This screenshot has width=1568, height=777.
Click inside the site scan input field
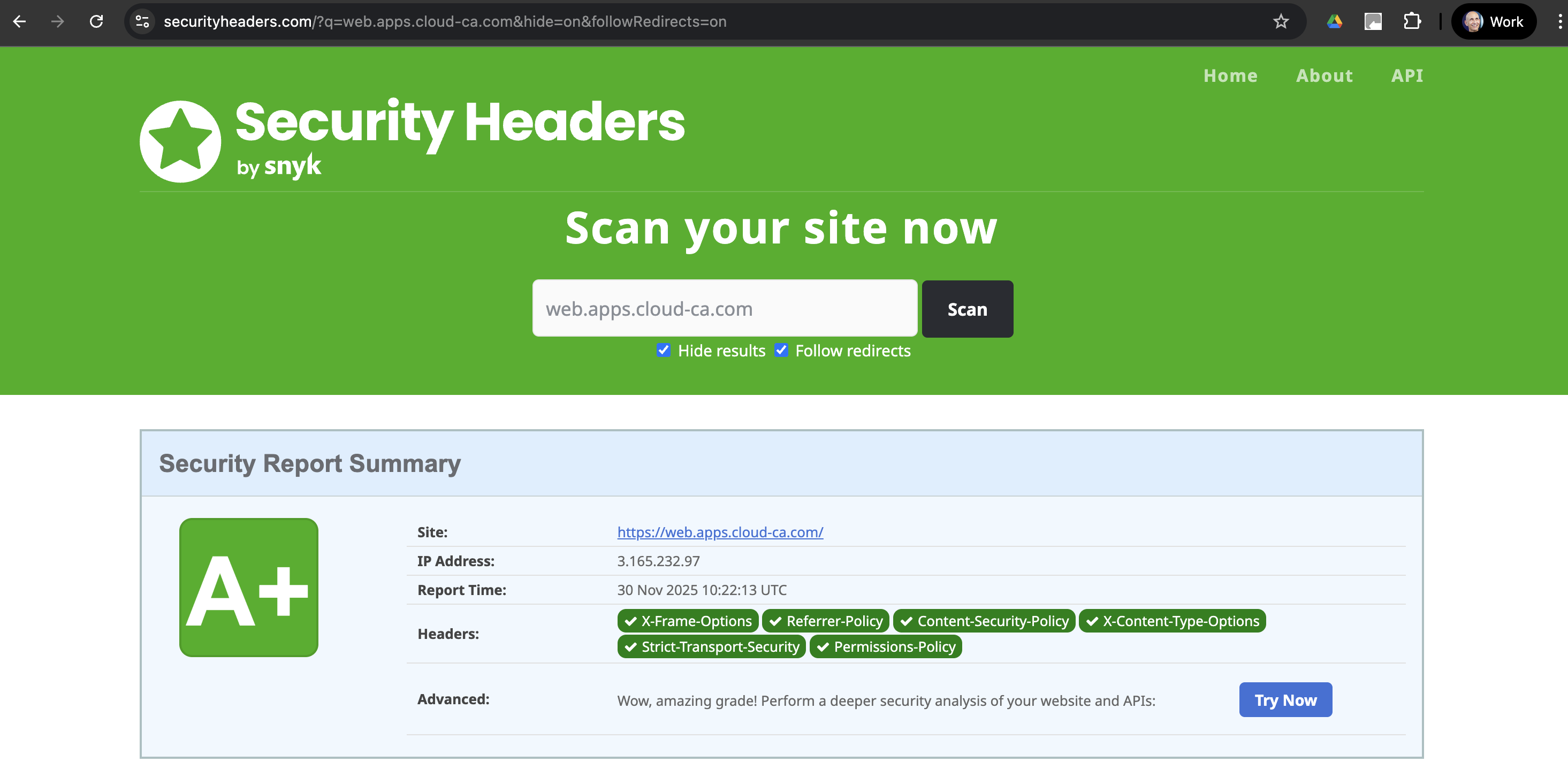[725, 308]
